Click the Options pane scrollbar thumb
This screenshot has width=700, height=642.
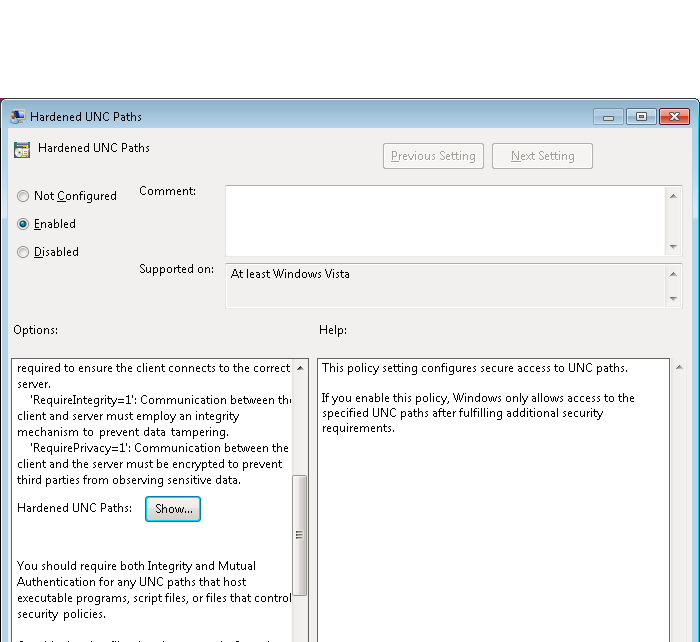300,535
